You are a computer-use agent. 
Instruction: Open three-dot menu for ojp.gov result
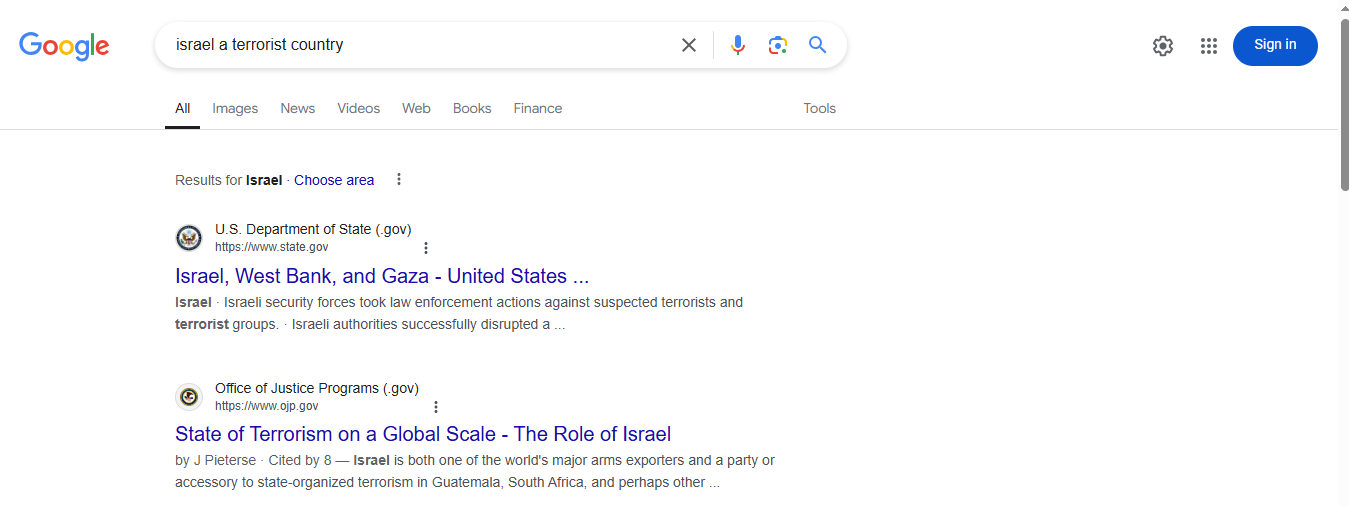point(435,407)
